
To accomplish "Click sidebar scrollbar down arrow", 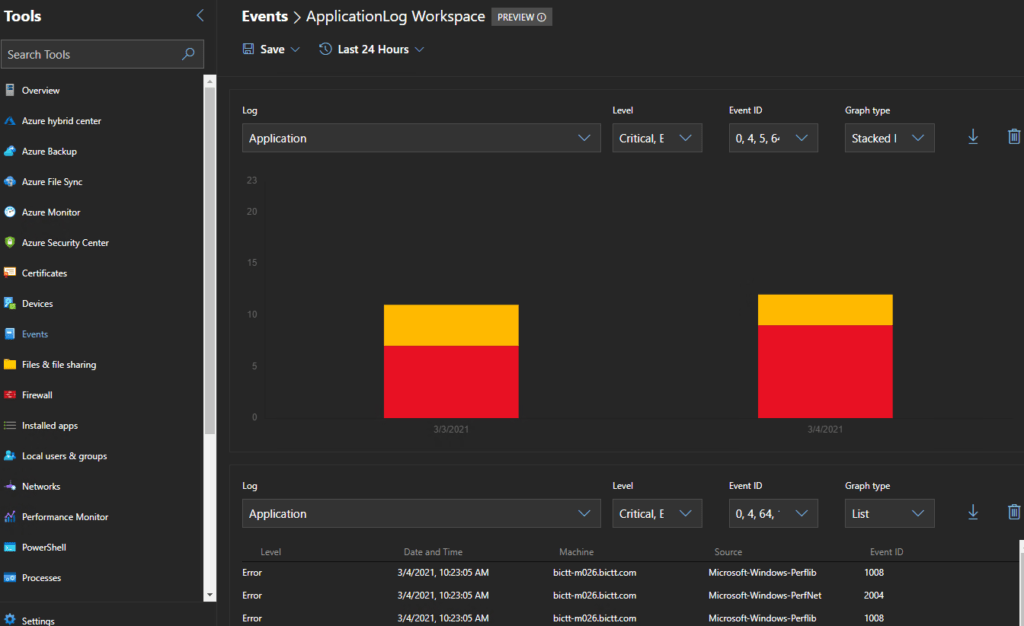I will [x=210, y=595].
